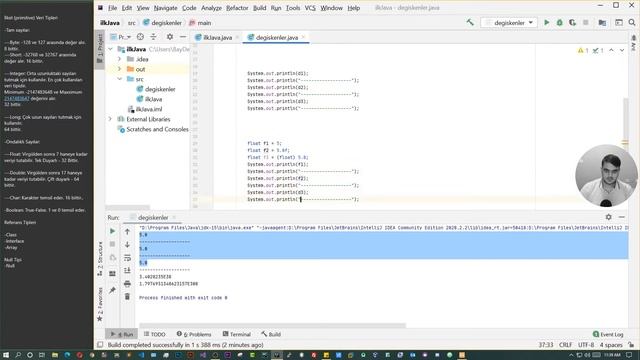Go to the next highlighted problem in the editor
The width and height of the screenshot is (640, 360).
point(622,50)
